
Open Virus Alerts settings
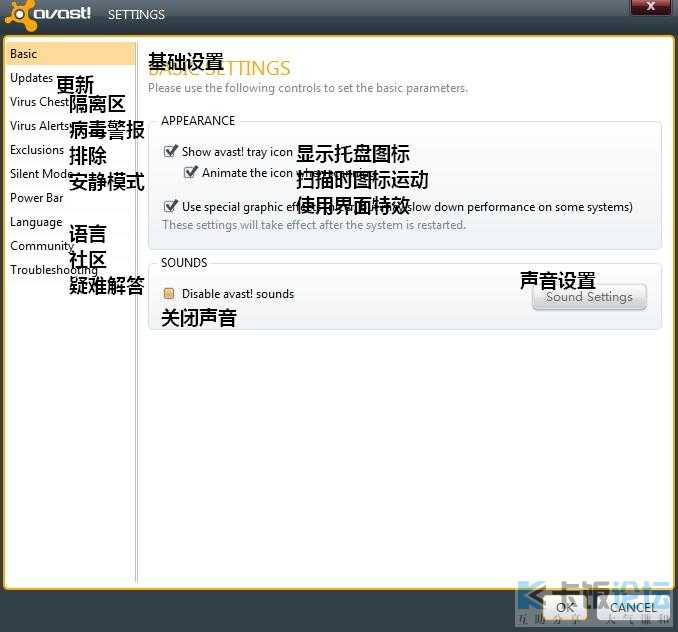39,126
